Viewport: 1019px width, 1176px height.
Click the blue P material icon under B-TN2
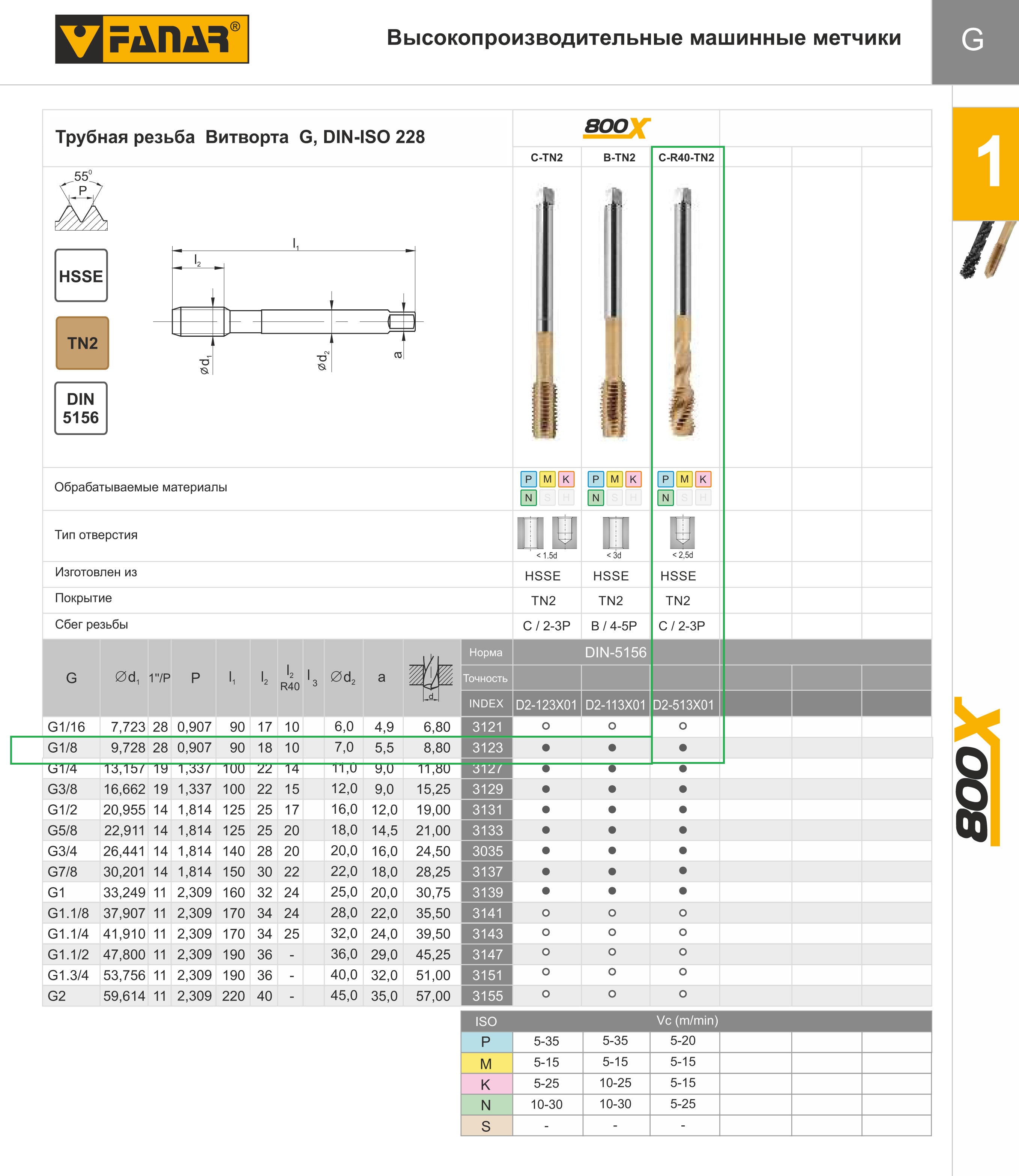coord(595,479)
